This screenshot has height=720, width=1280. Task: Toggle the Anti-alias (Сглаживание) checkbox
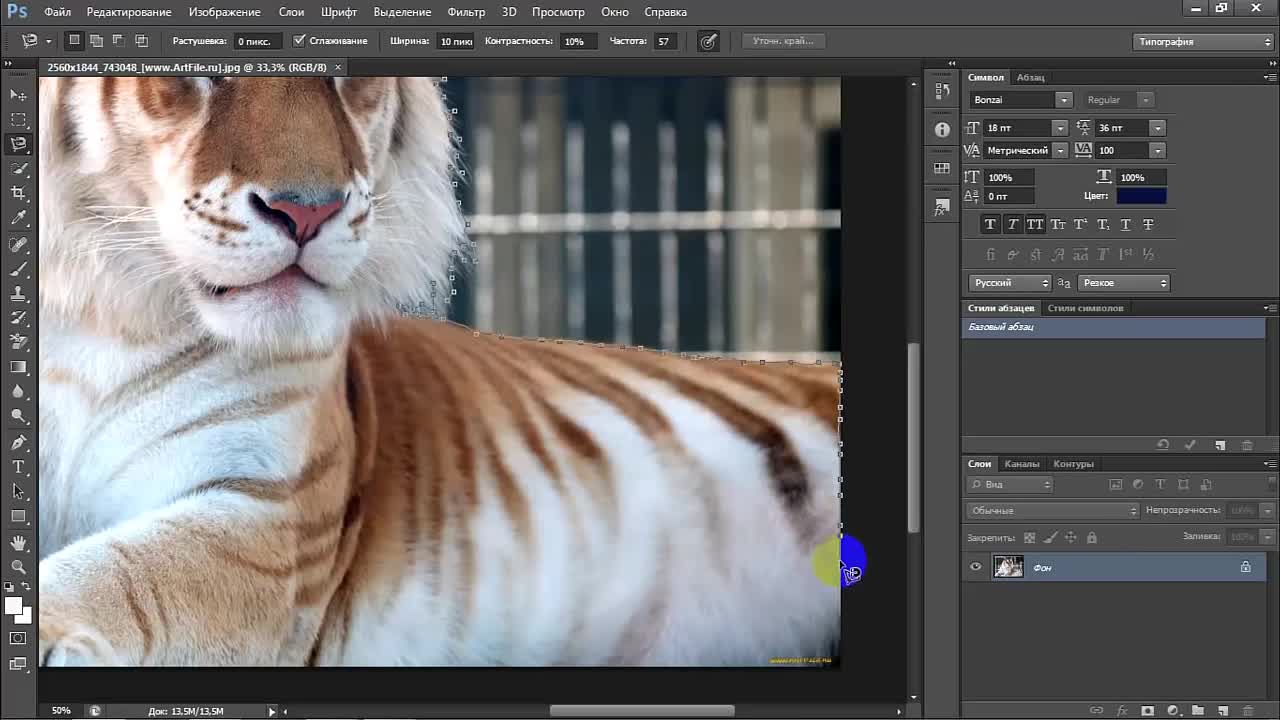299,41
